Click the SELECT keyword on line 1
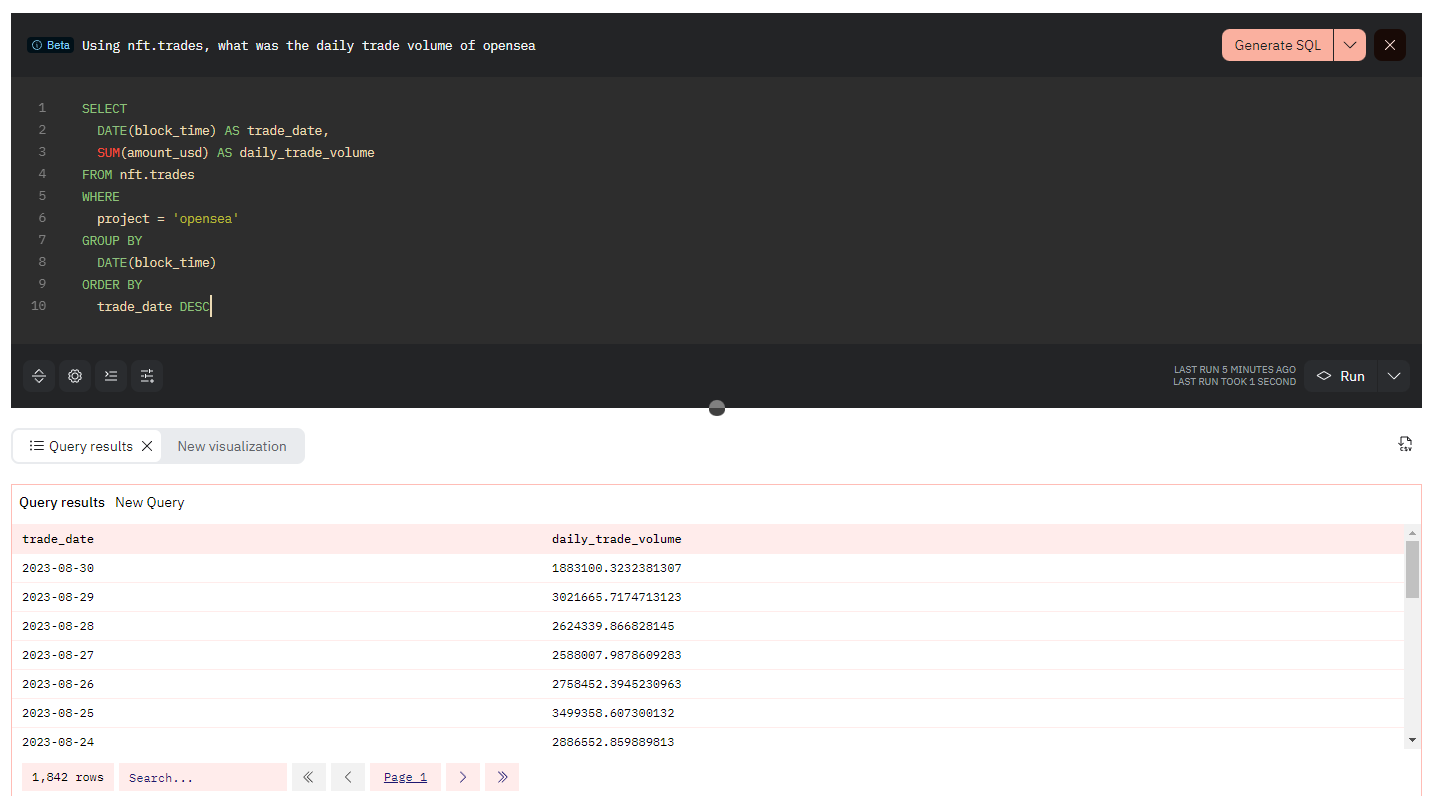This screenshot has width=1431, height=796. [105, 108]
